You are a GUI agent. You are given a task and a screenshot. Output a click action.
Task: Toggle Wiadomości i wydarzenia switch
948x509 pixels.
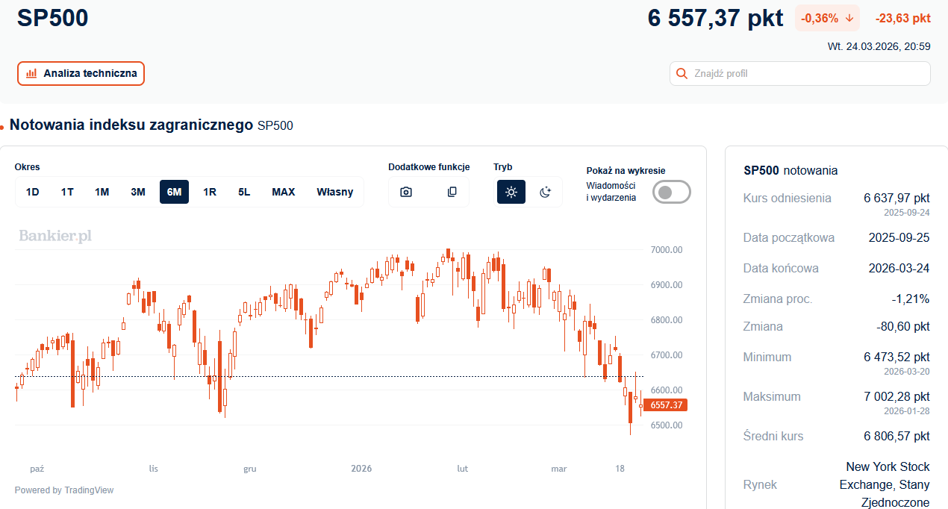point(671,192)
